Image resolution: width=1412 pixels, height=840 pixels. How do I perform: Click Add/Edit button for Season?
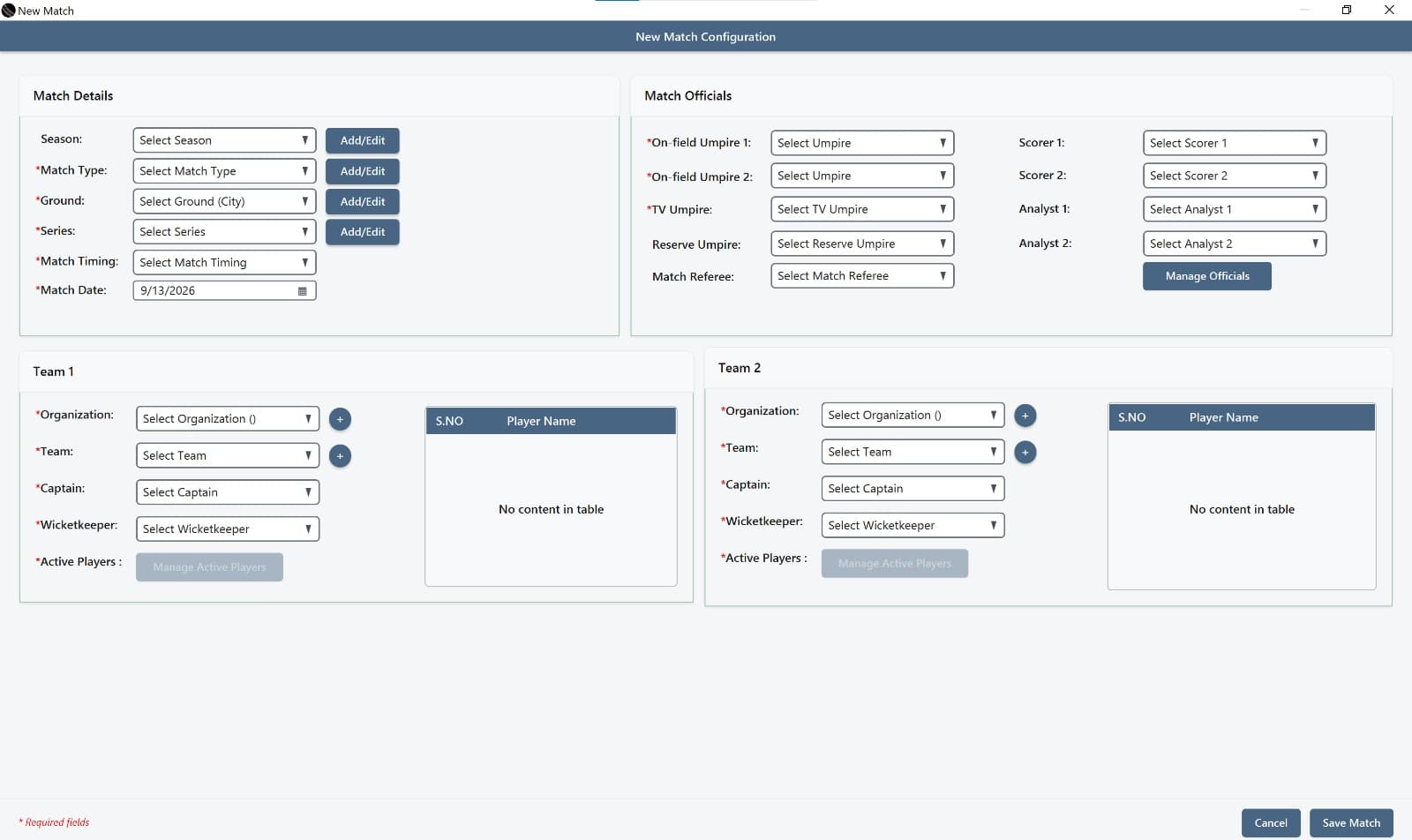click(363, 141)
